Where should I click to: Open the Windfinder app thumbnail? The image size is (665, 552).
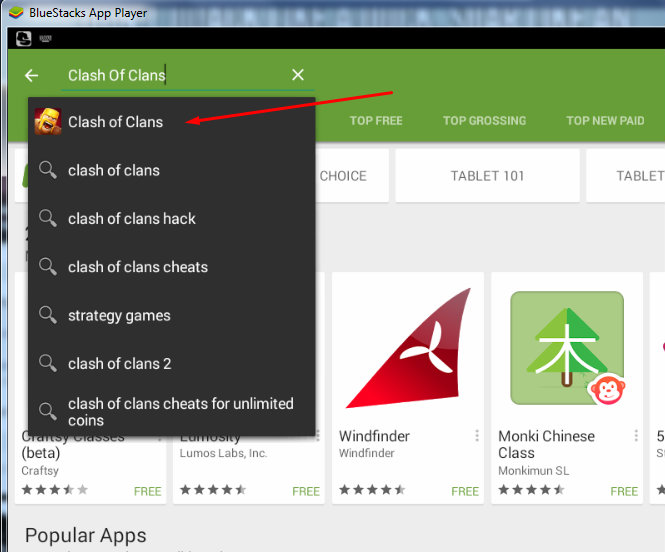pos(408,348)
